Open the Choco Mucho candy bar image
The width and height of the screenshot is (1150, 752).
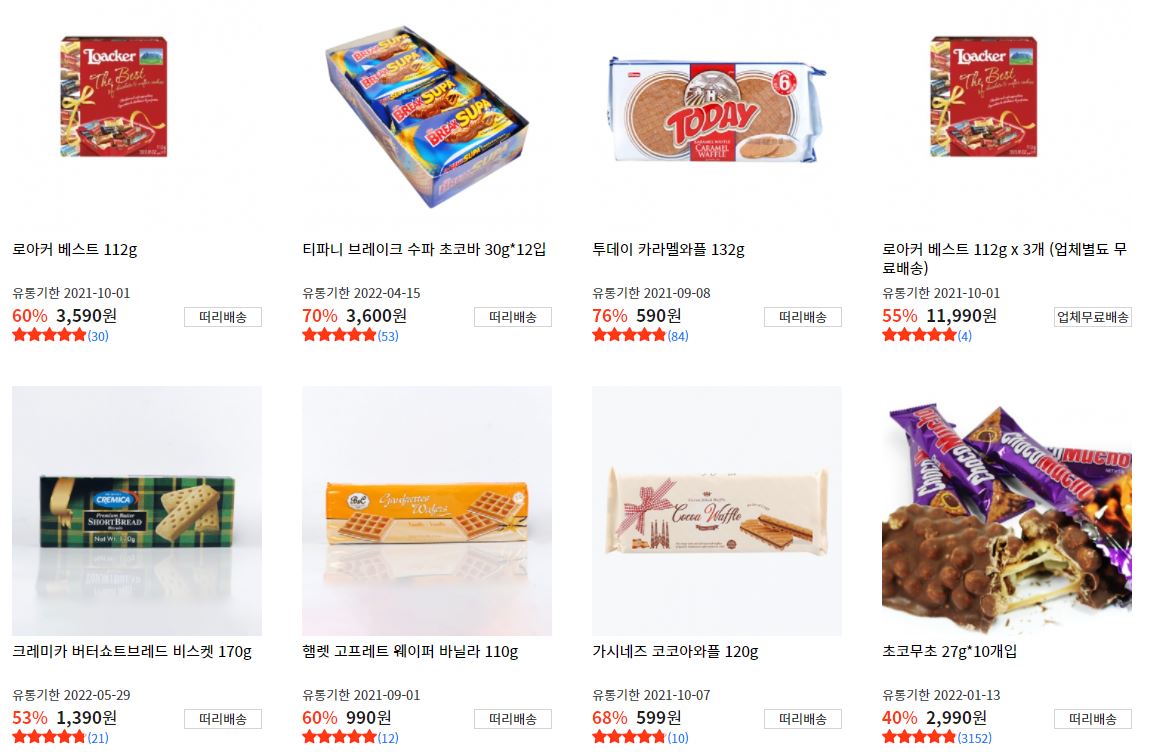(1006, 511)
